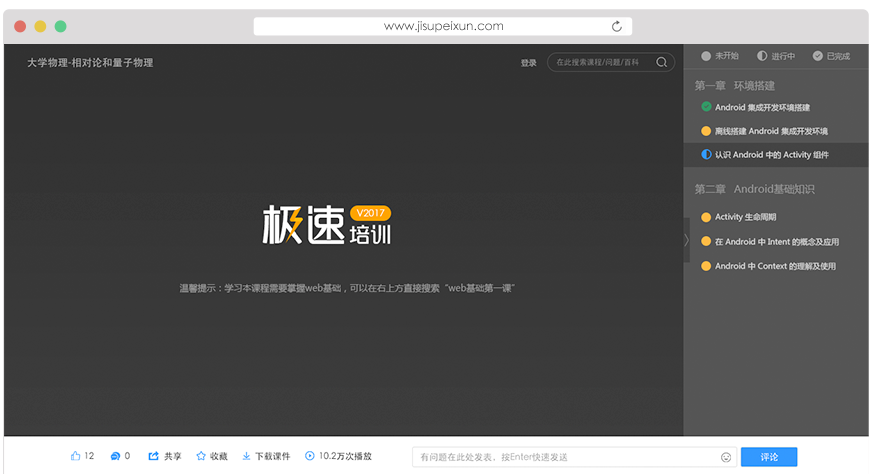Click the V2017 version badge

[370, 213]
